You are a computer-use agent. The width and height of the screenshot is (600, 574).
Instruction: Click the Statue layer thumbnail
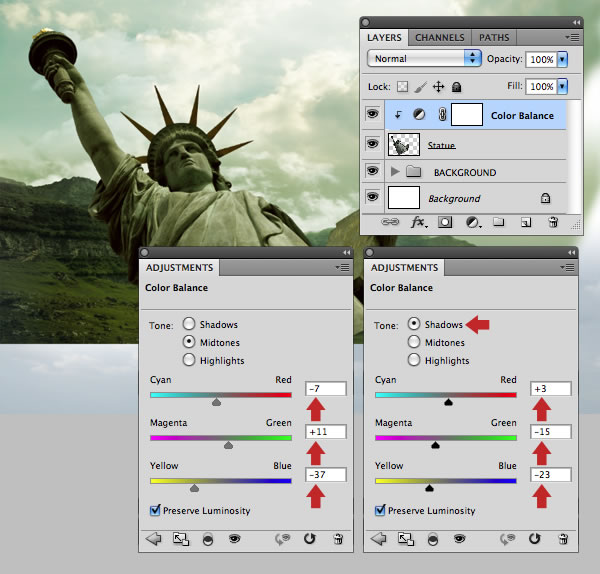404,144
